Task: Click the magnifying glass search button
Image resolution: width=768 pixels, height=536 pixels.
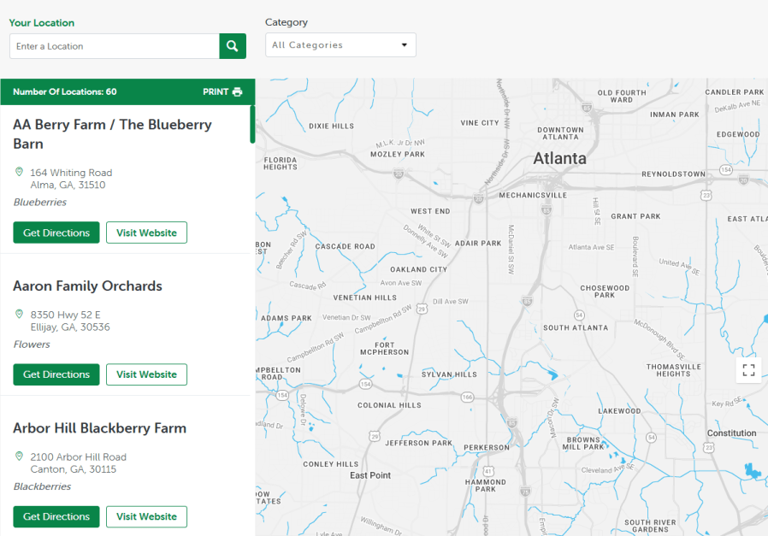Action: tap(232, 46)
